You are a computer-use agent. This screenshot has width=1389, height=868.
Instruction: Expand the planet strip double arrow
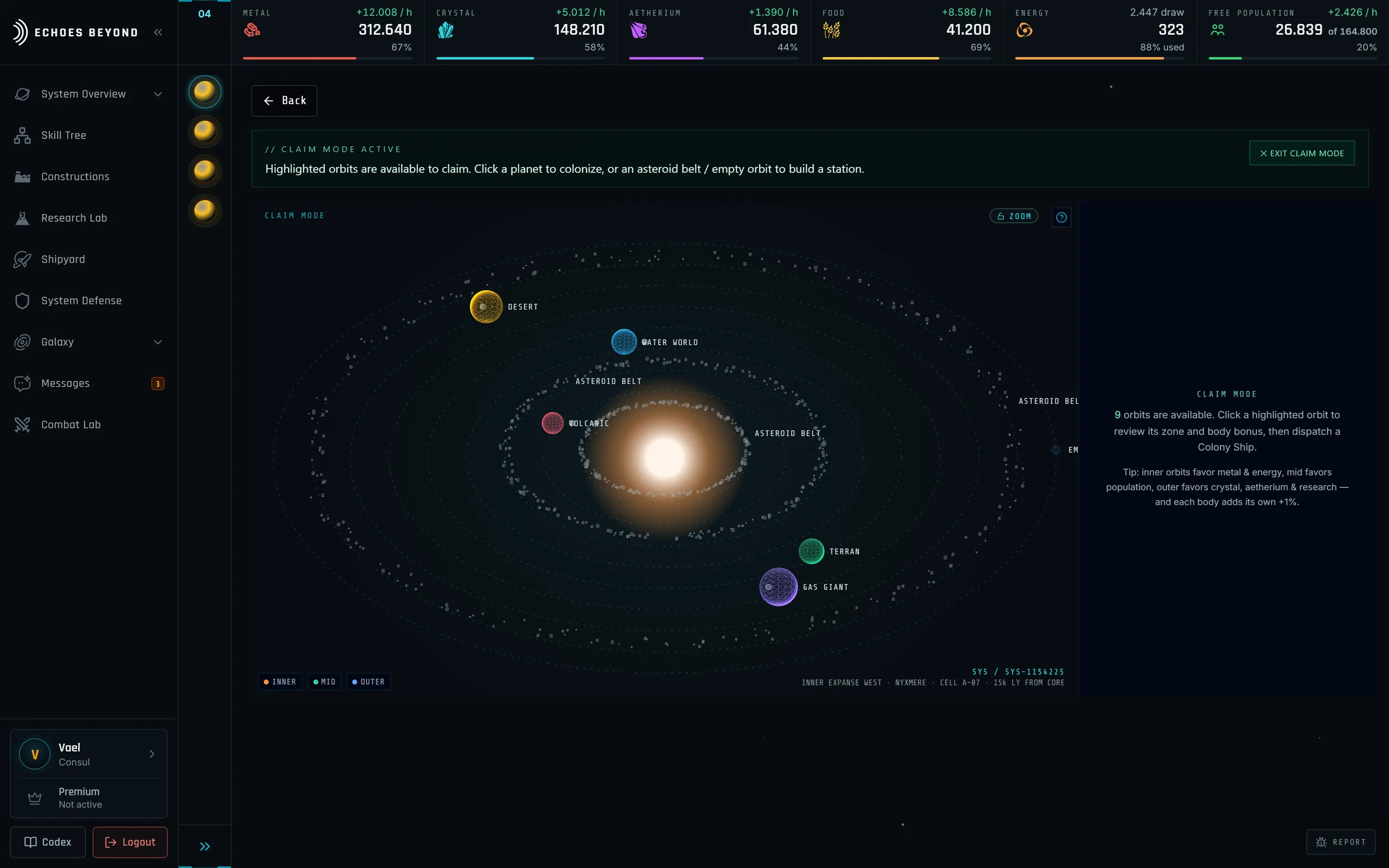pos(205,846)
